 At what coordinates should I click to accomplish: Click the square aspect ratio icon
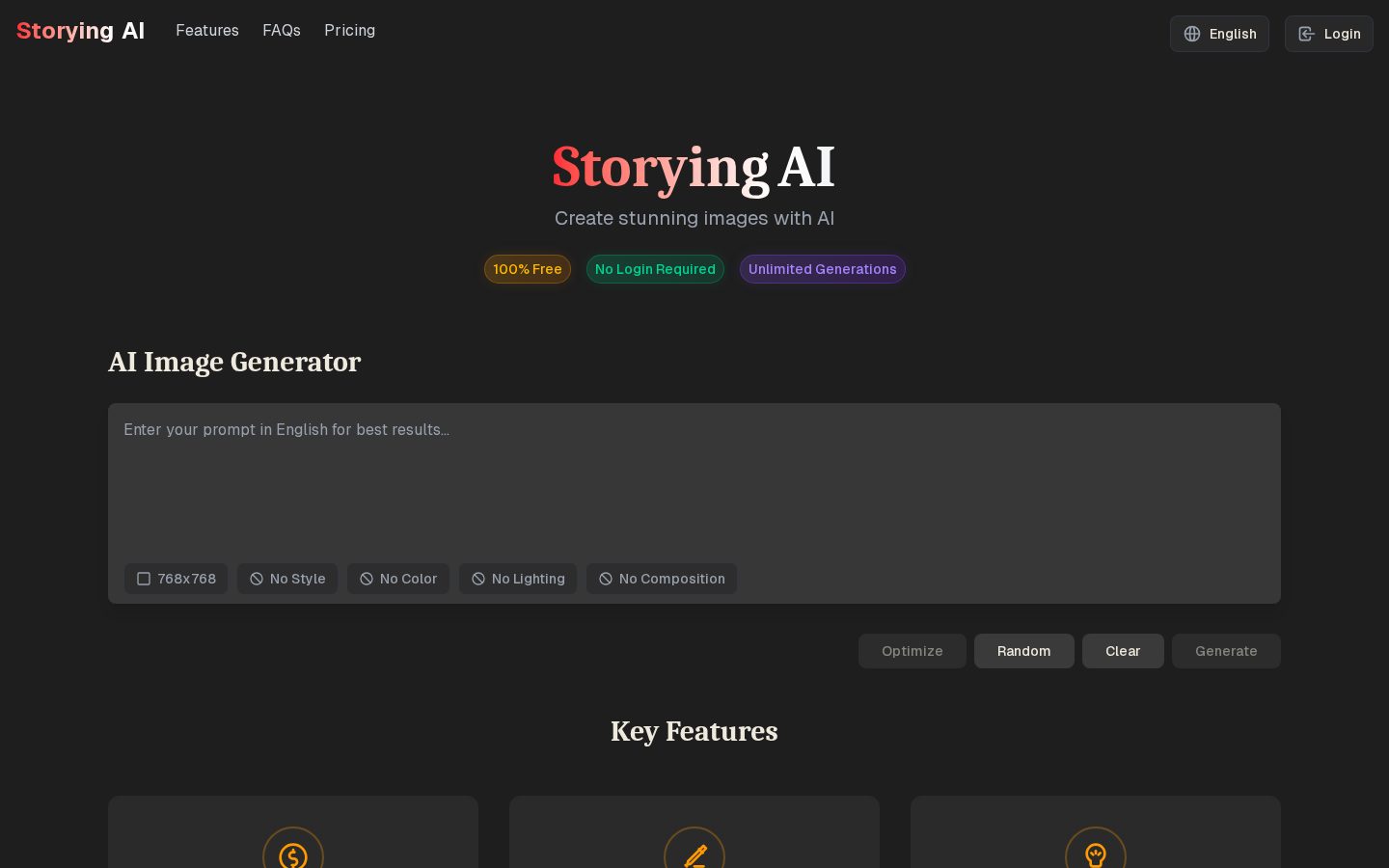click(x=144, y=579)
